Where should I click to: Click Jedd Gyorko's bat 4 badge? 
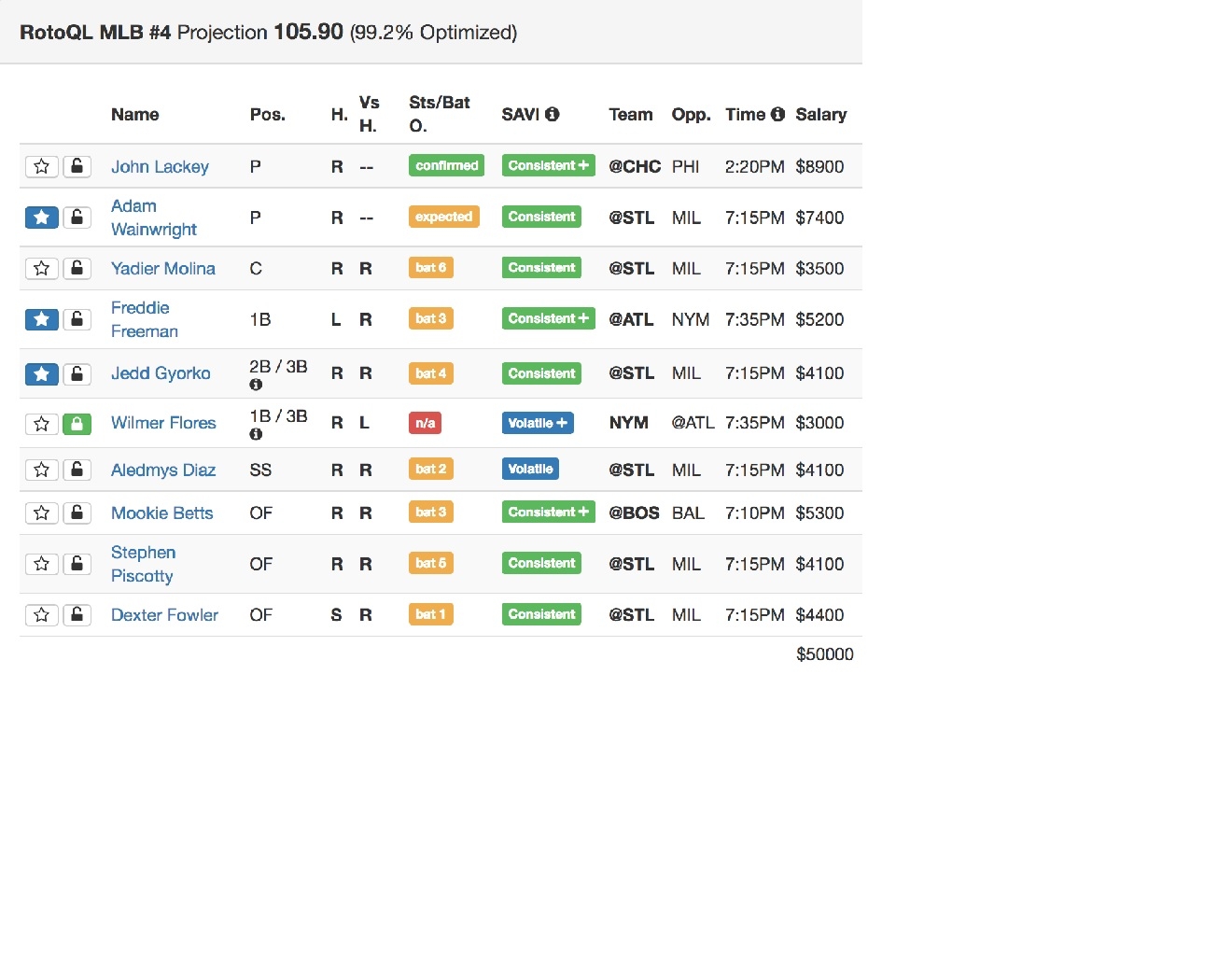click(x=430, y=373)
